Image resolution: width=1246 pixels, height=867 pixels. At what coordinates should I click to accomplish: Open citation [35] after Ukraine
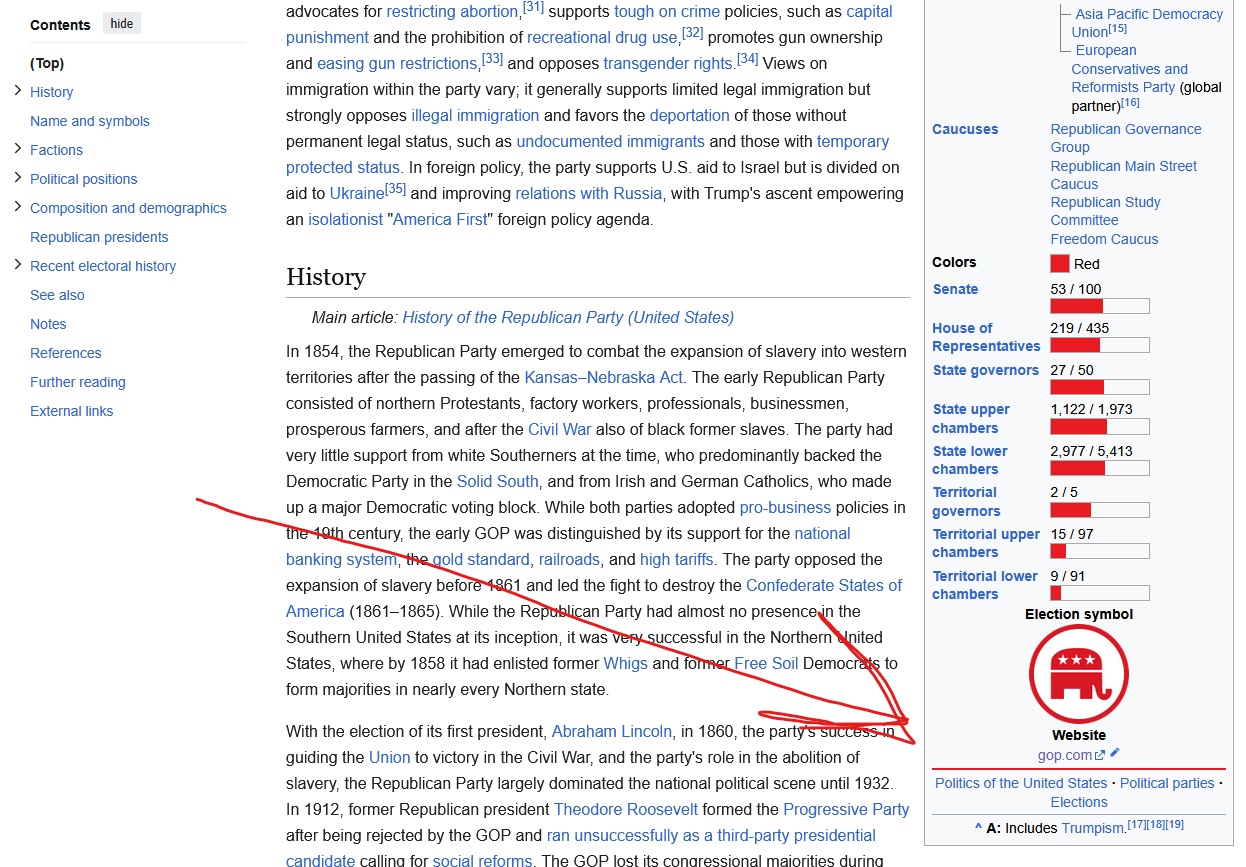[x=396, y=188]
